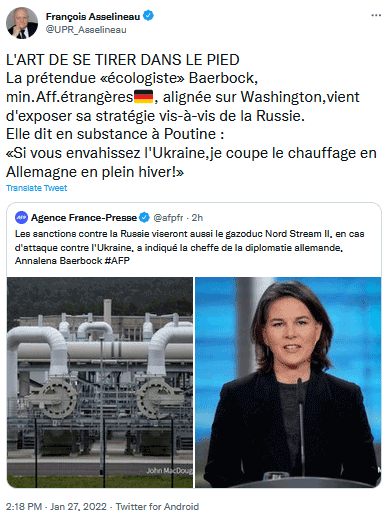389x522 pixels.
Task: Open the quoted AFP tweet text
Action: [189, 247]
